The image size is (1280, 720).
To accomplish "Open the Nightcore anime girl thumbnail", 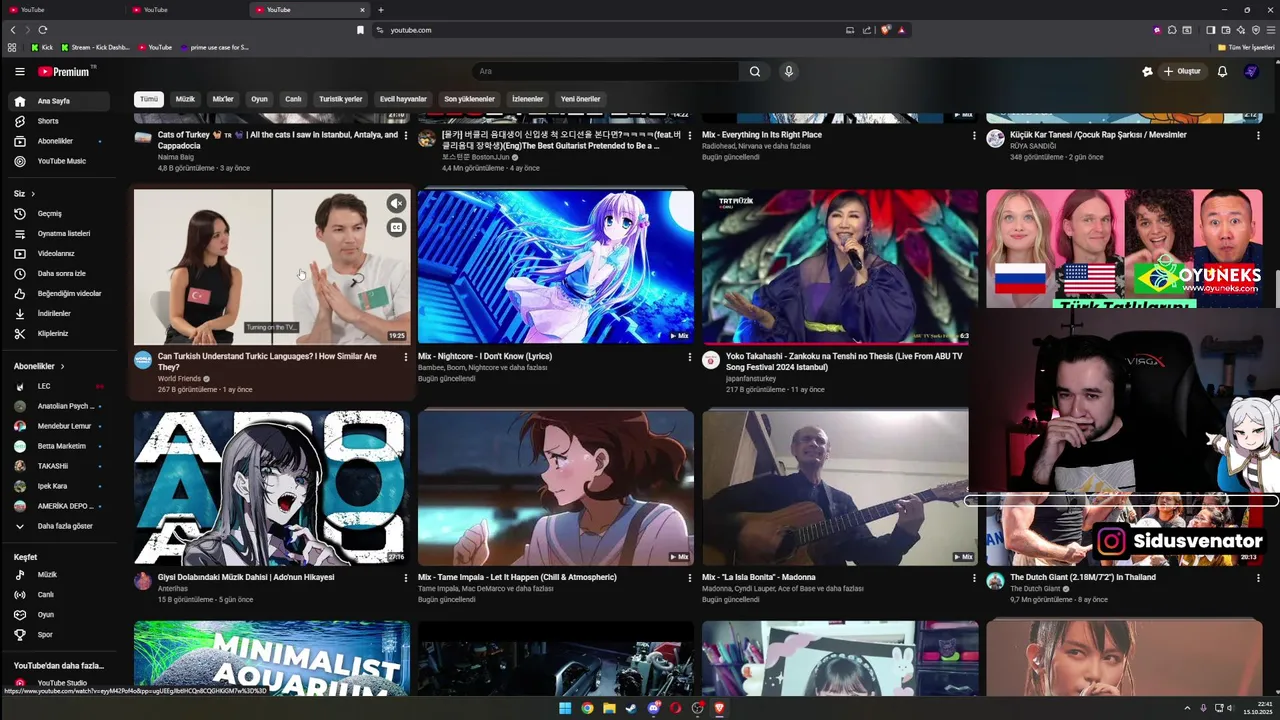I will [x=555, y=267].
